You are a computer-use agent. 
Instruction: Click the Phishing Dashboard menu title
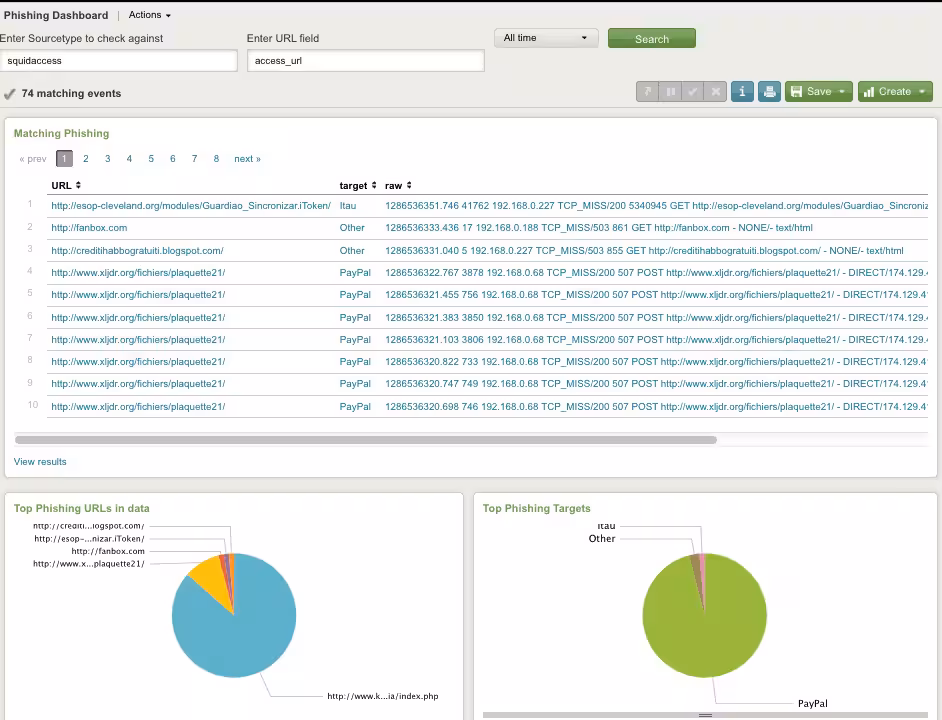click(55, 14)
